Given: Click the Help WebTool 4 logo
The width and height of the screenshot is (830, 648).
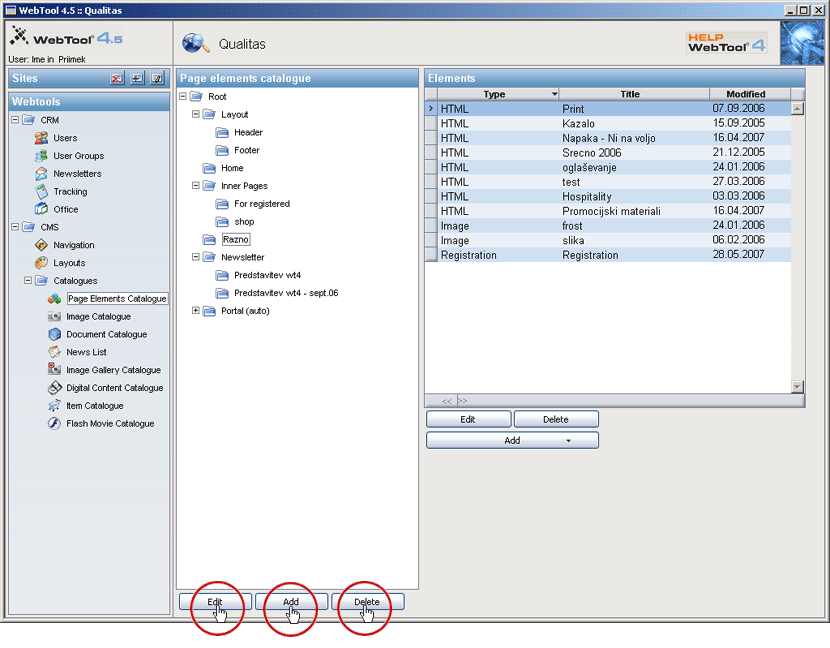Looking at the screenshot, I should [x=726, y=43].
